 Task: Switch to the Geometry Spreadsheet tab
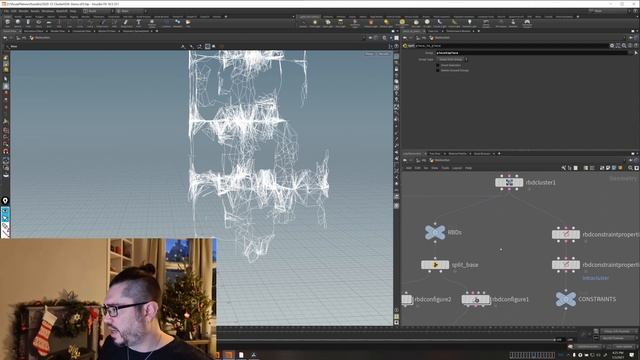click(x=136, y=31)
